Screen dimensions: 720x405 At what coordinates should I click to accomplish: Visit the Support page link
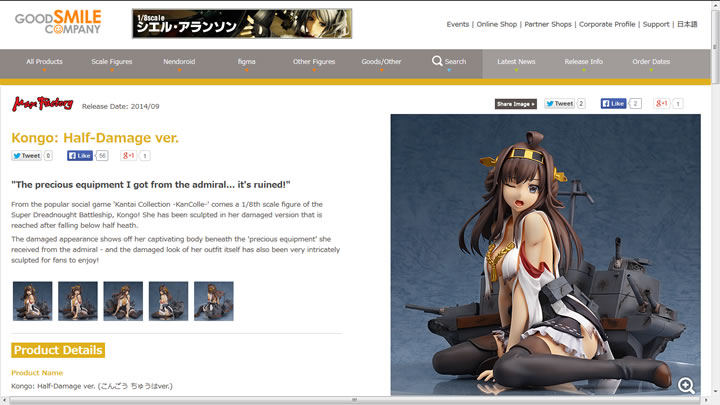coord(656,24)
